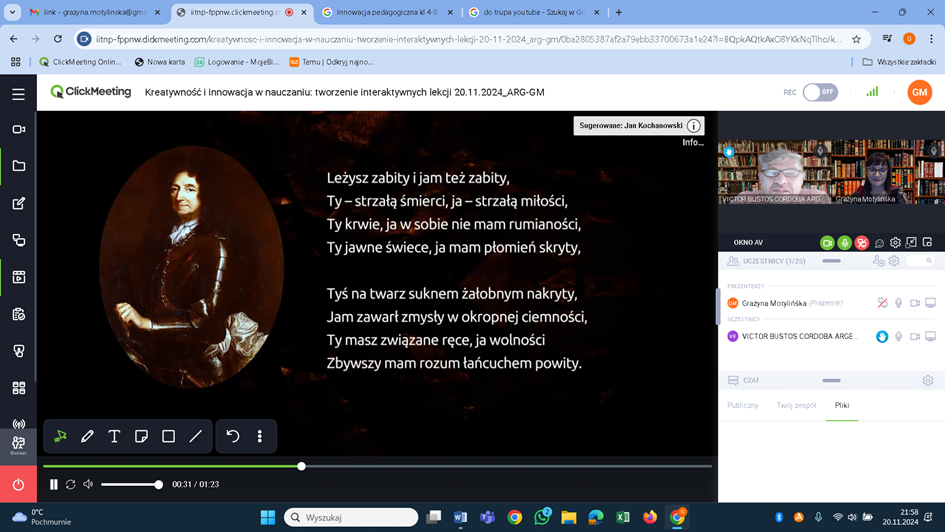Select the Webinar mode button in sidebar
Image resolution: width=945 pixels, height=532 pixels.
(18, 446)
